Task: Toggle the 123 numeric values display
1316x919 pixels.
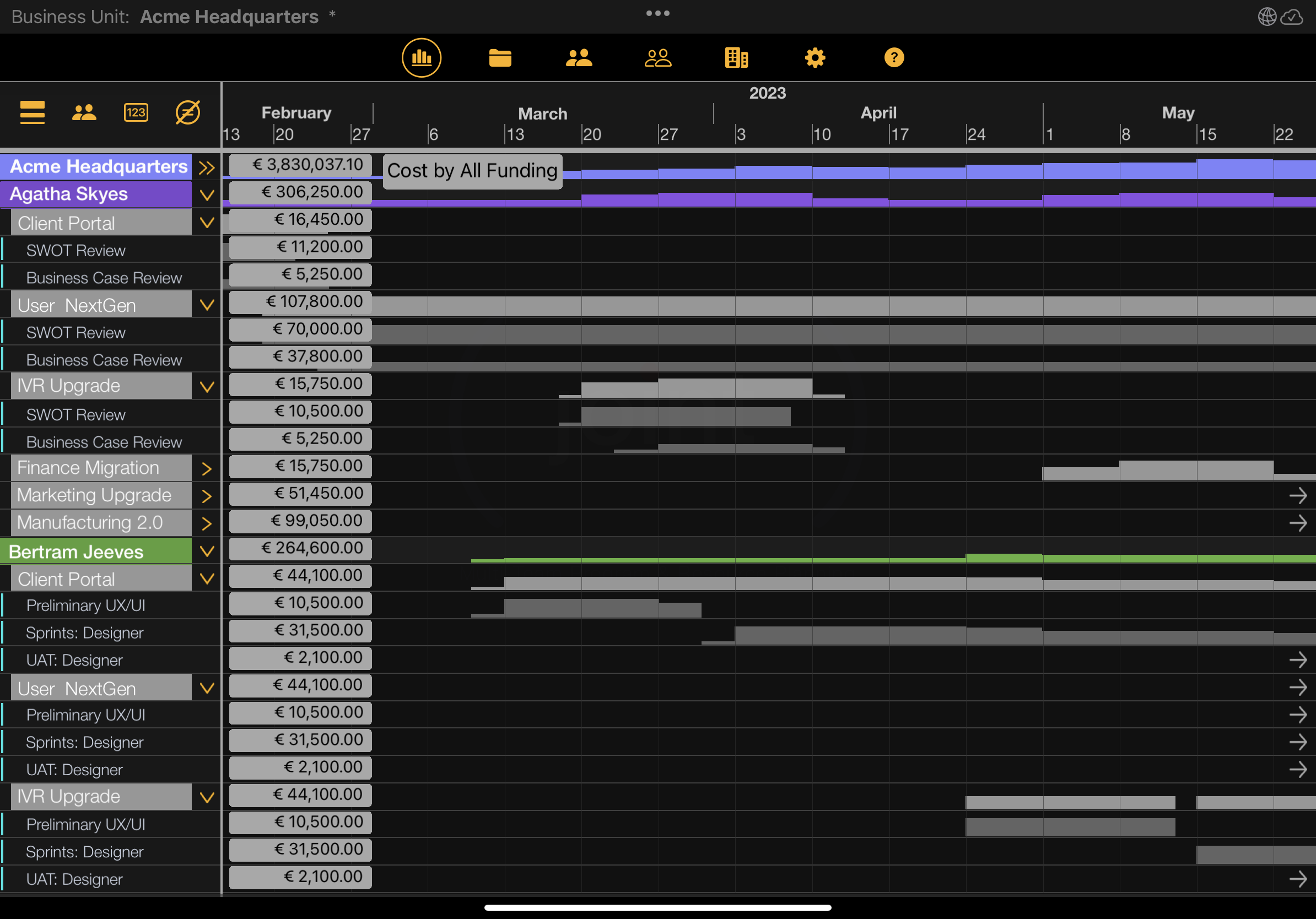Action: tap(136, 112)
